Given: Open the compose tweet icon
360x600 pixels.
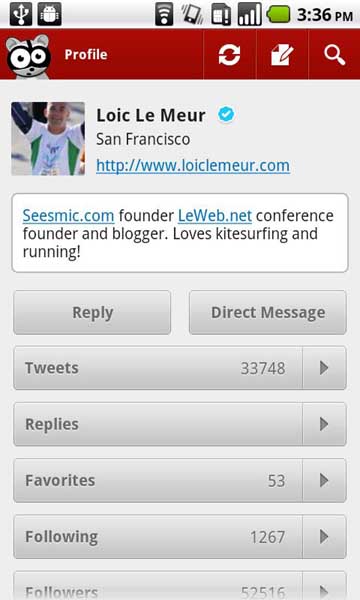Looking at the screenshot, I should [282, 55].
